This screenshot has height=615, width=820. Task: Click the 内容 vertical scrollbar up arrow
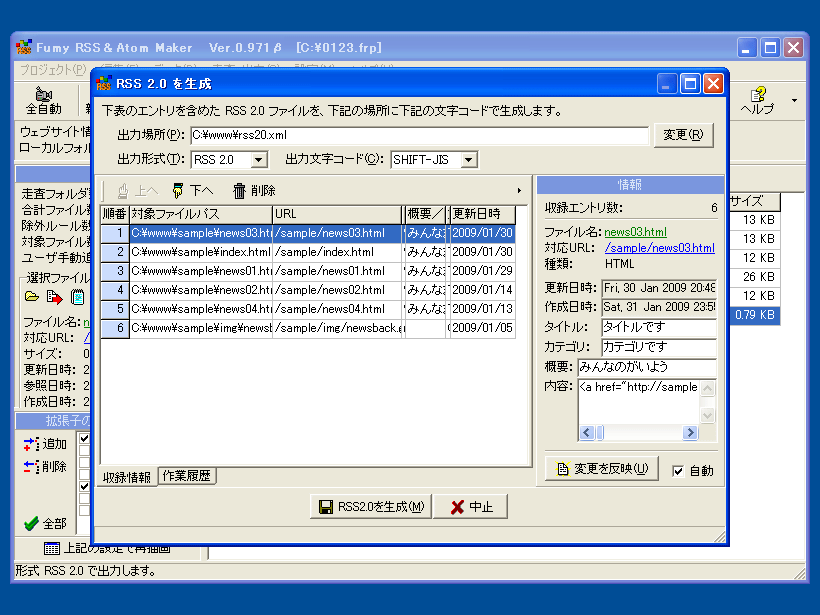coord(707,389)
